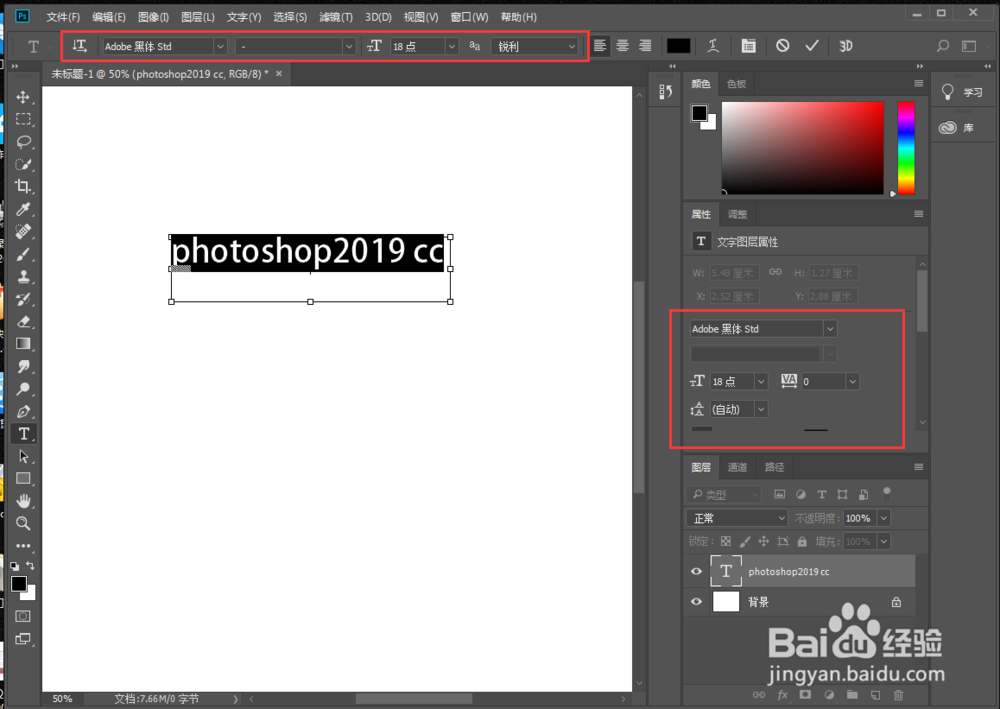Open the 滤镜(T) menu
The width and height of the screenshot is (1000, 709).
click(335, 17)
